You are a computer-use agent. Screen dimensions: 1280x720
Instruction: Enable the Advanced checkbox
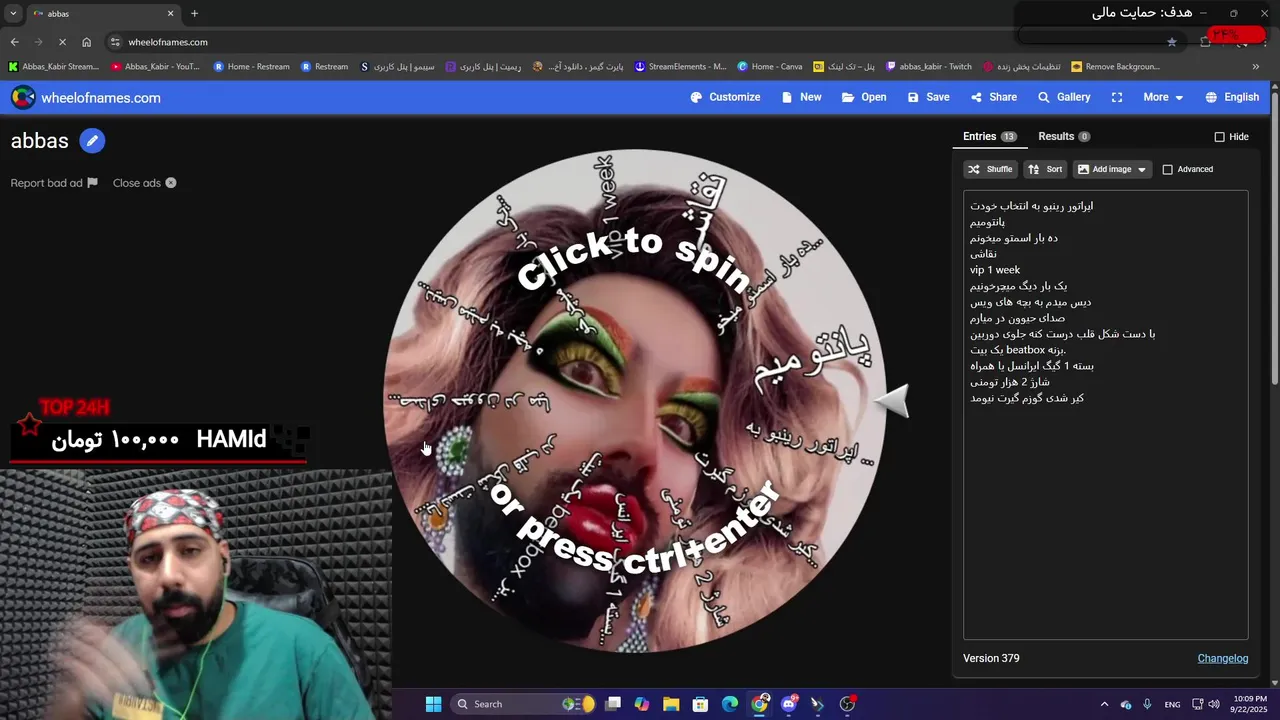pyautogui.click(x=1167, y=170)
